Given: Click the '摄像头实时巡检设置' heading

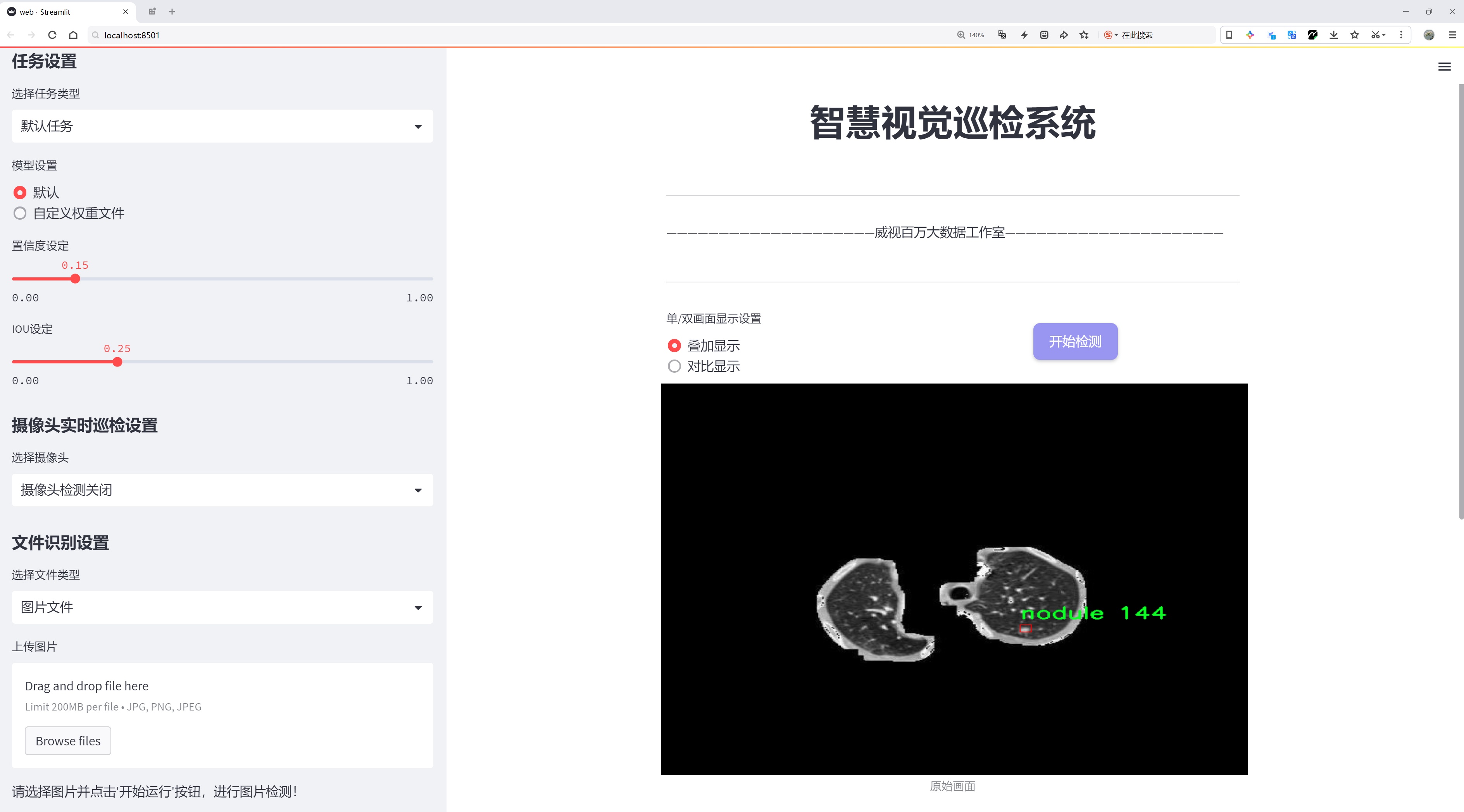Looking at the screenshot, I should (84, 425).
